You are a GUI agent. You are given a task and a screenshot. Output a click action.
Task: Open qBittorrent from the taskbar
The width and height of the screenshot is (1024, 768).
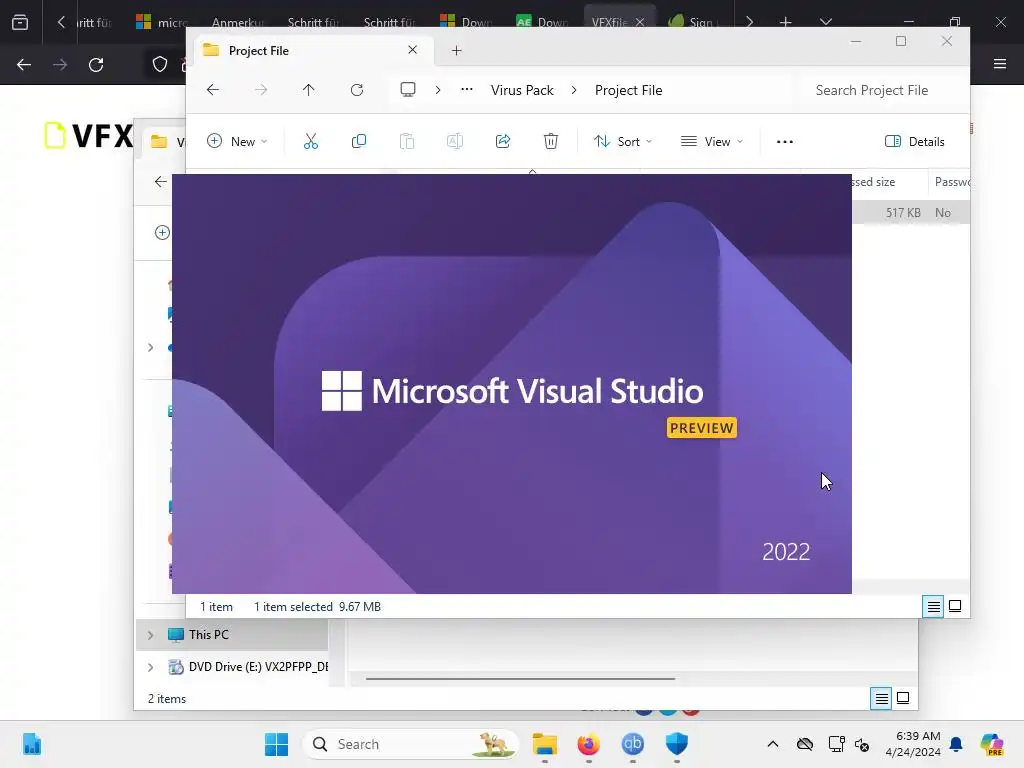(x=632, y=744)
